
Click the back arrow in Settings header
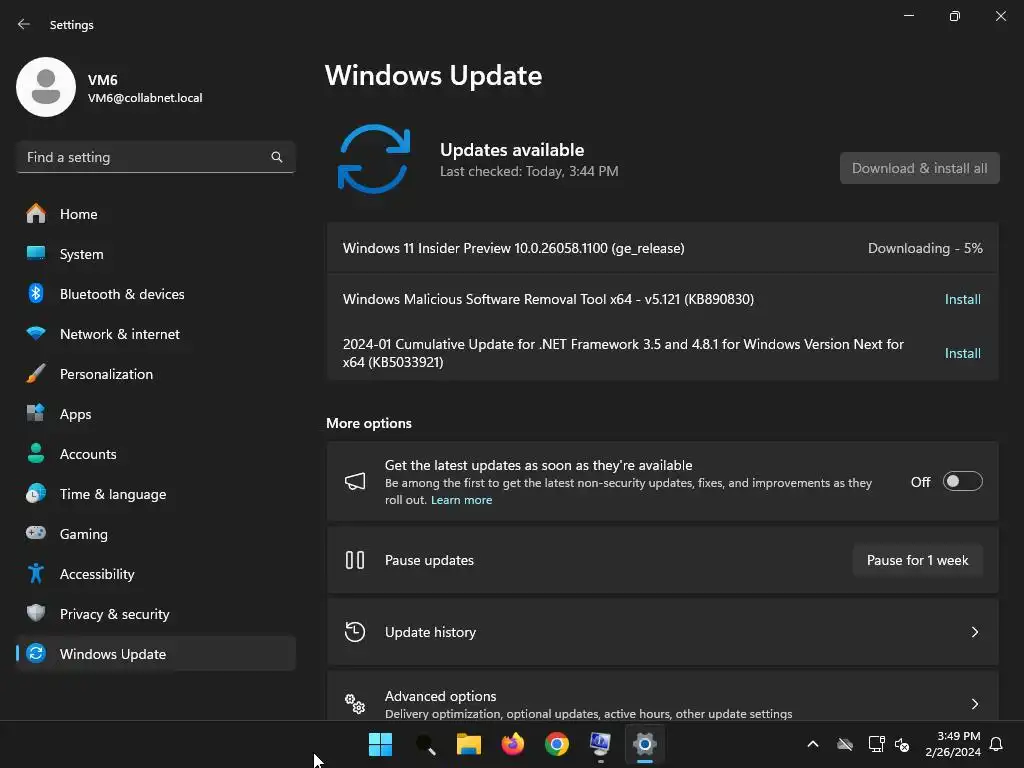tap(24, 24)
